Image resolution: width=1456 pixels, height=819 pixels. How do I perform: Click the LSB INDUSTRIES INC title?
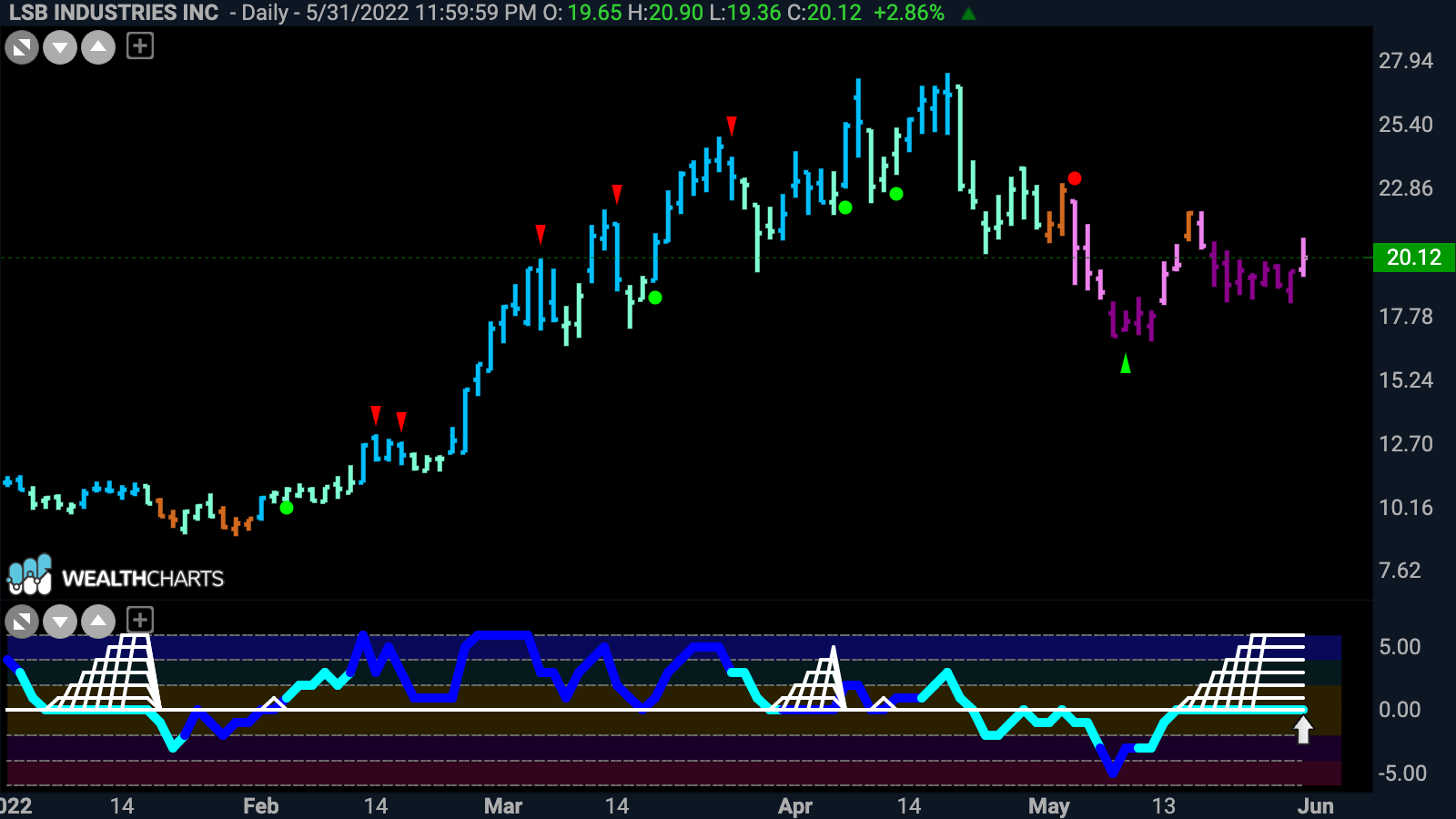pyautogui.click(x=114, y=13)
